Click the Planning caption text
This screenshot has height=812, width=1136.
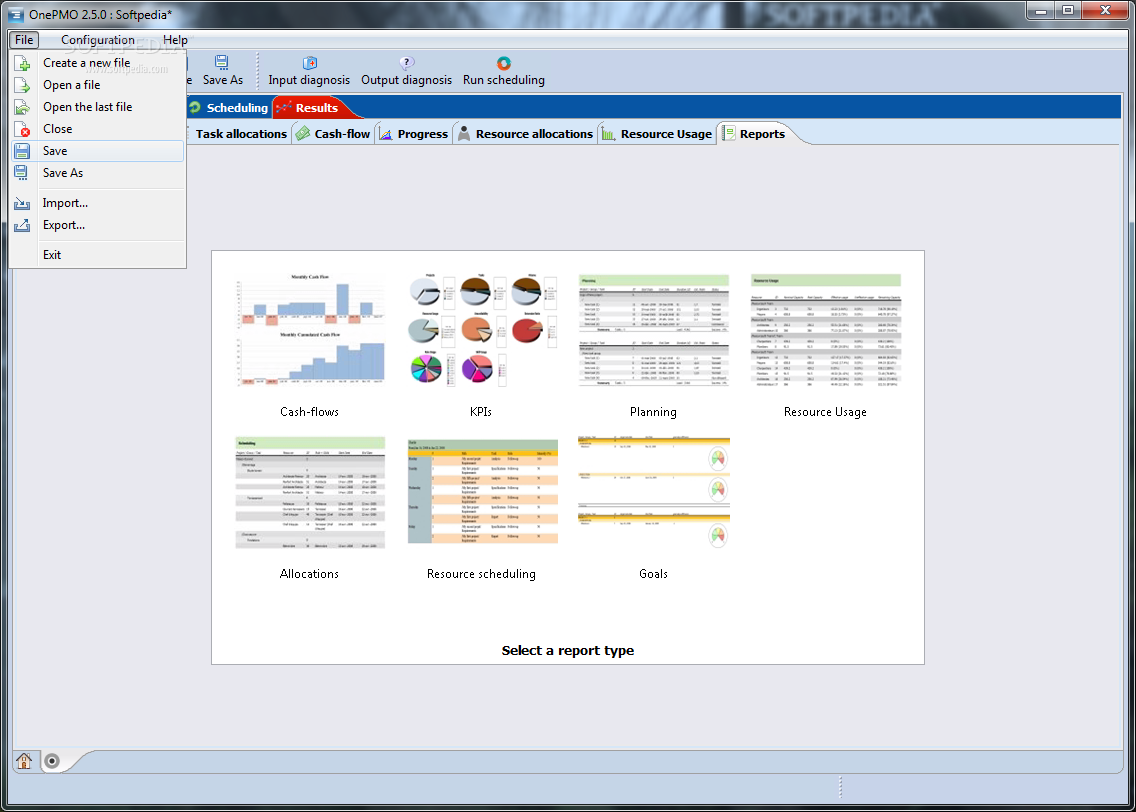click(x=653, y=411)
